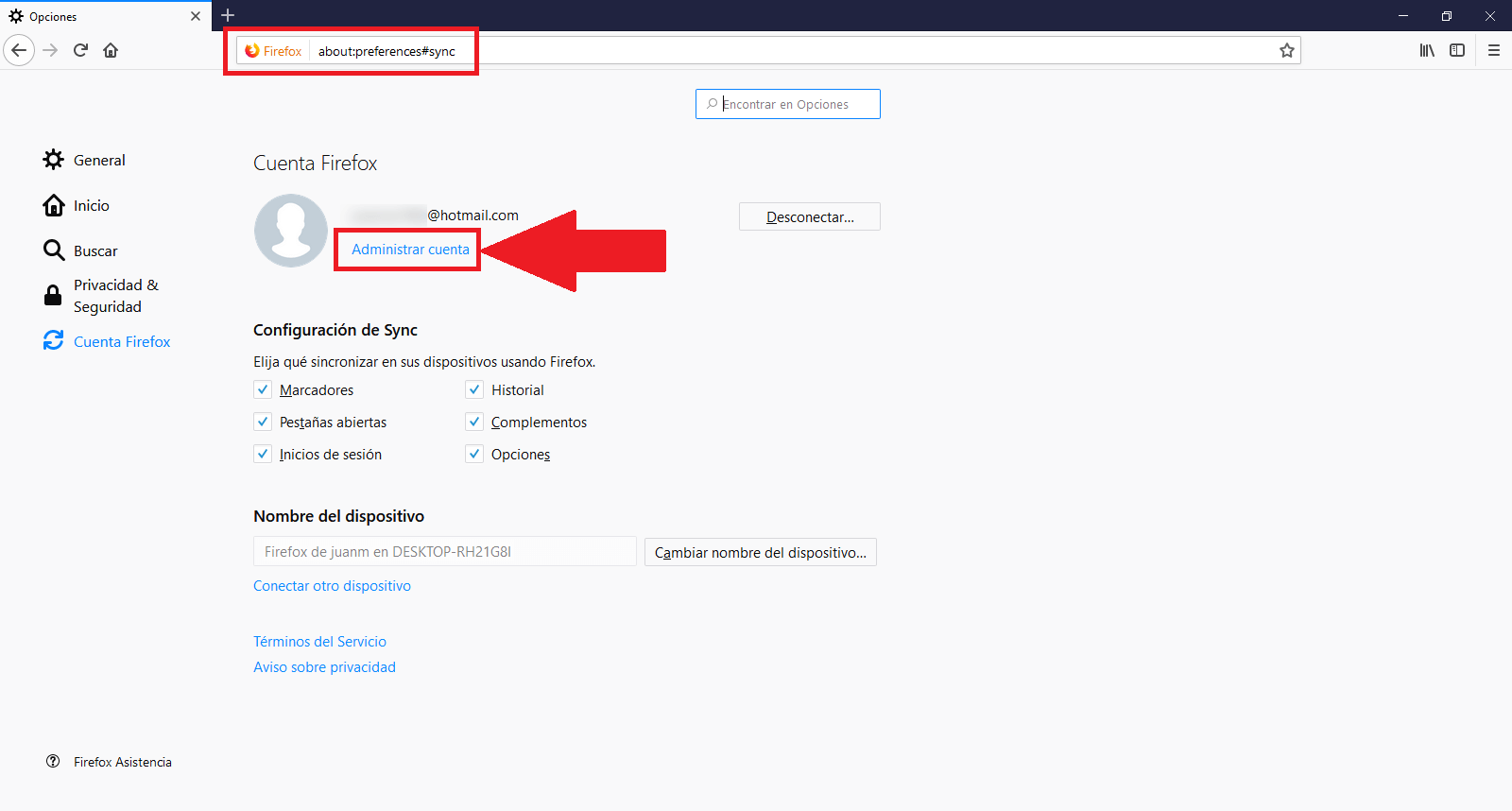This screenshot has width=1512, height=811.
Task: Open Aviso sobre privacidad link
Action: pos(324,667)
